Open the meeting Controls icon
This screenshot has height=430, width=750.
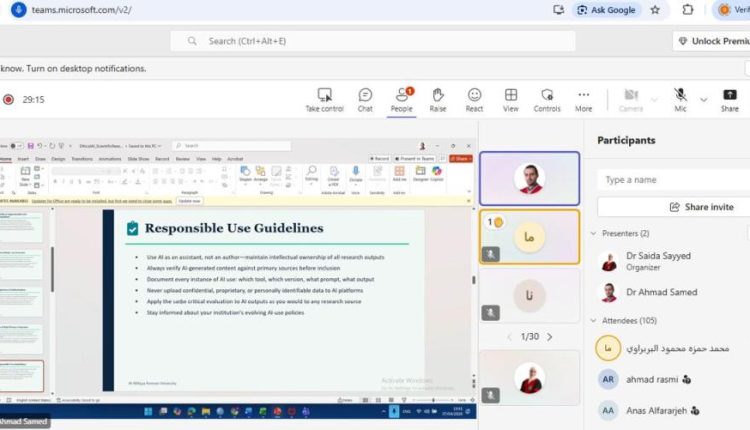coord(547,95)
